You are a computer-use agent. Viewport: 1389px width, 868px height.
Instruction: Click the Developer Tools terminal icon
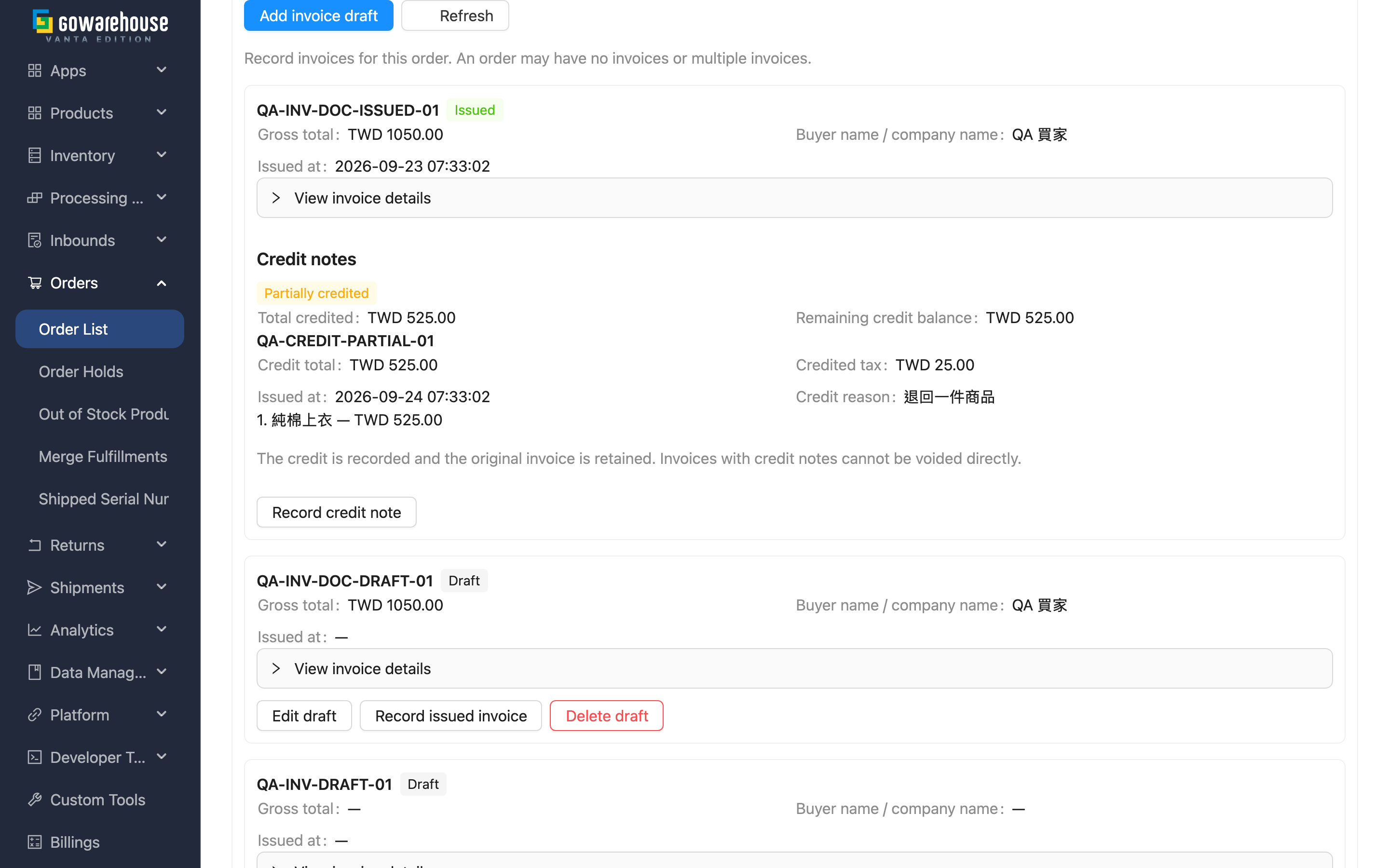point(34,757)
